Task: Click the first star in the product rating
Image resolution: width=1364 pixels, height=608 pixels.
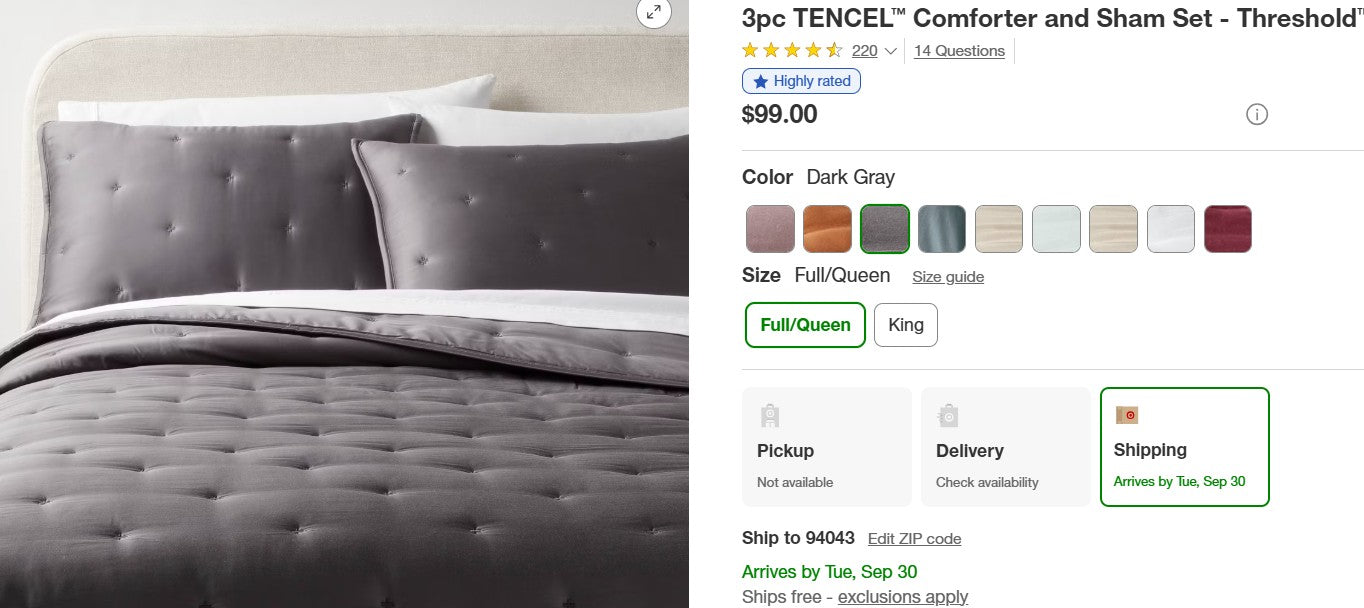Action: 748,49
